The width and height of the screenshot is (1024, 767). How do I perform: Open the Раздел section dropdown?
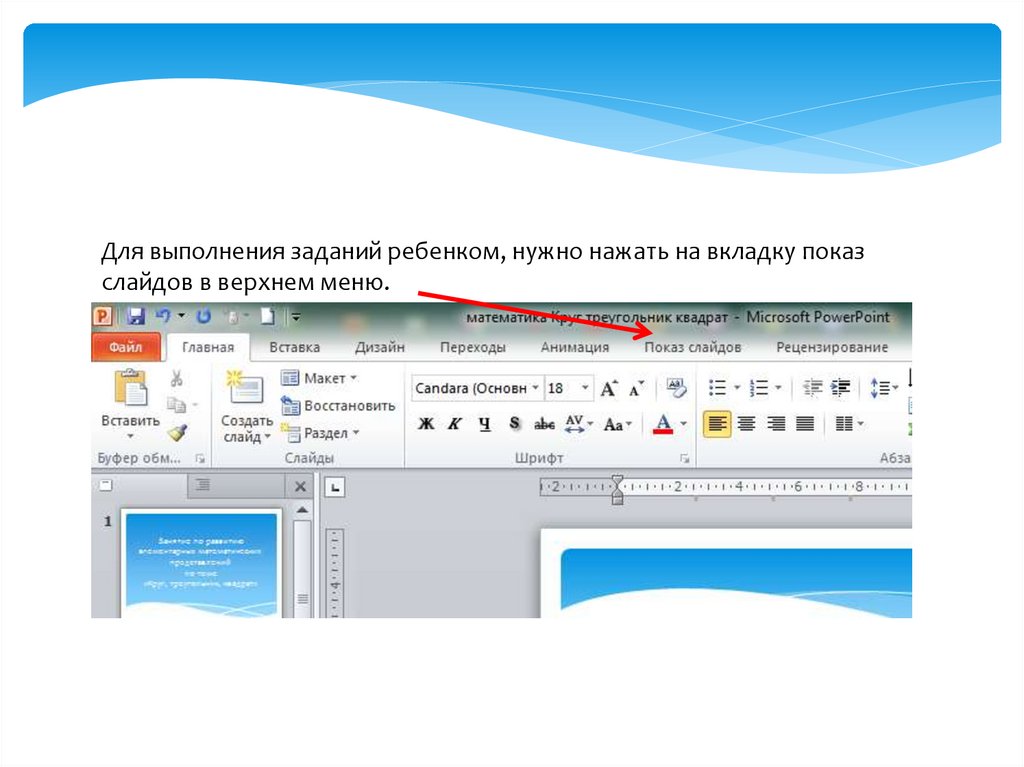pyautogui.click(x=320, y=432)
